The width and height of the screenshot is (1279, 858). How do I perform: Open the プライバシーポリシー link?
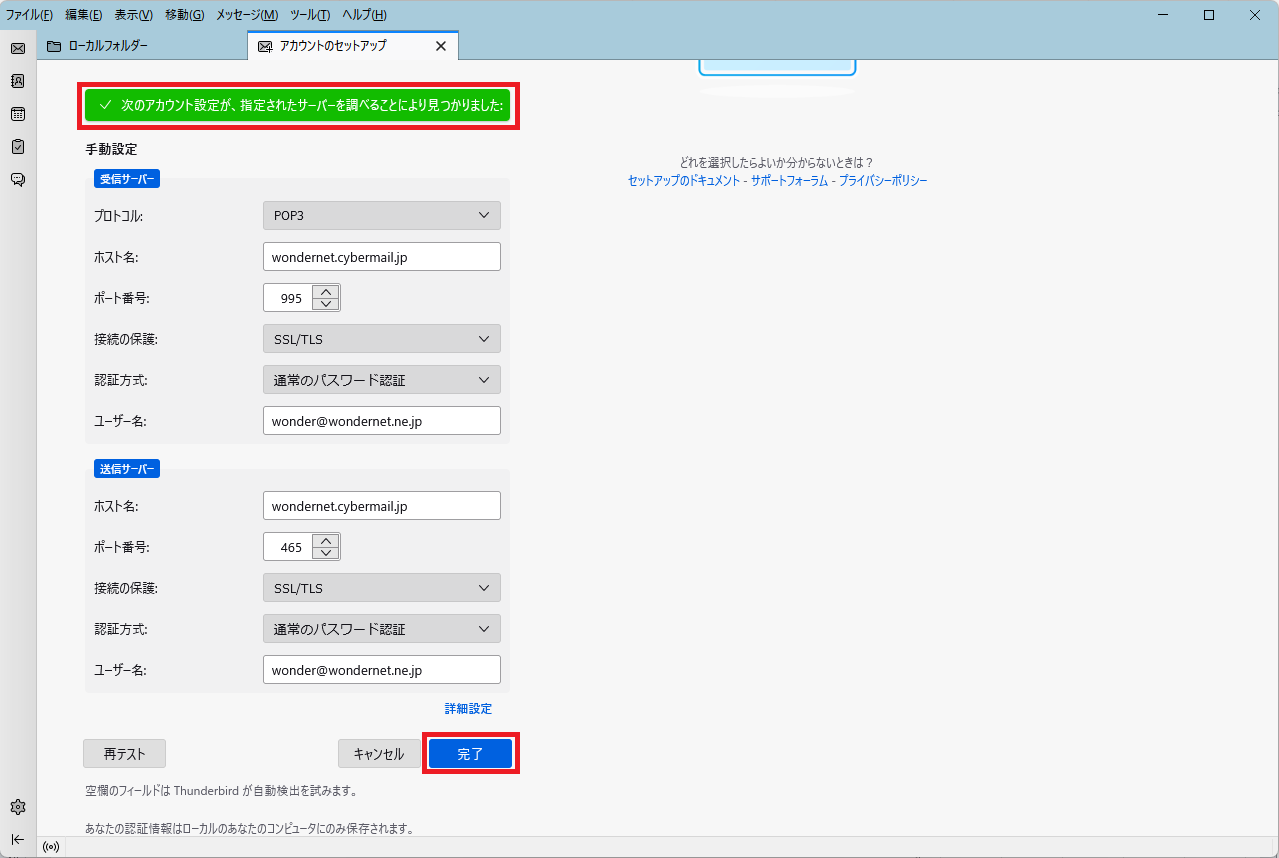(x=883, y=181)
